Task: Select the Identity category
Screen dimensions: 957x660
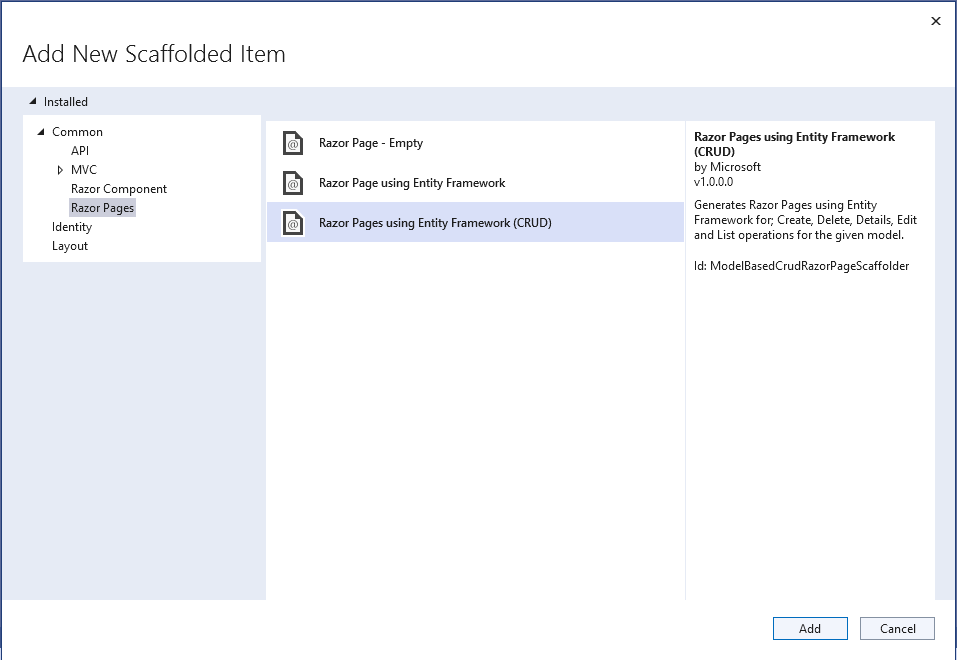Action: (71, 226)
